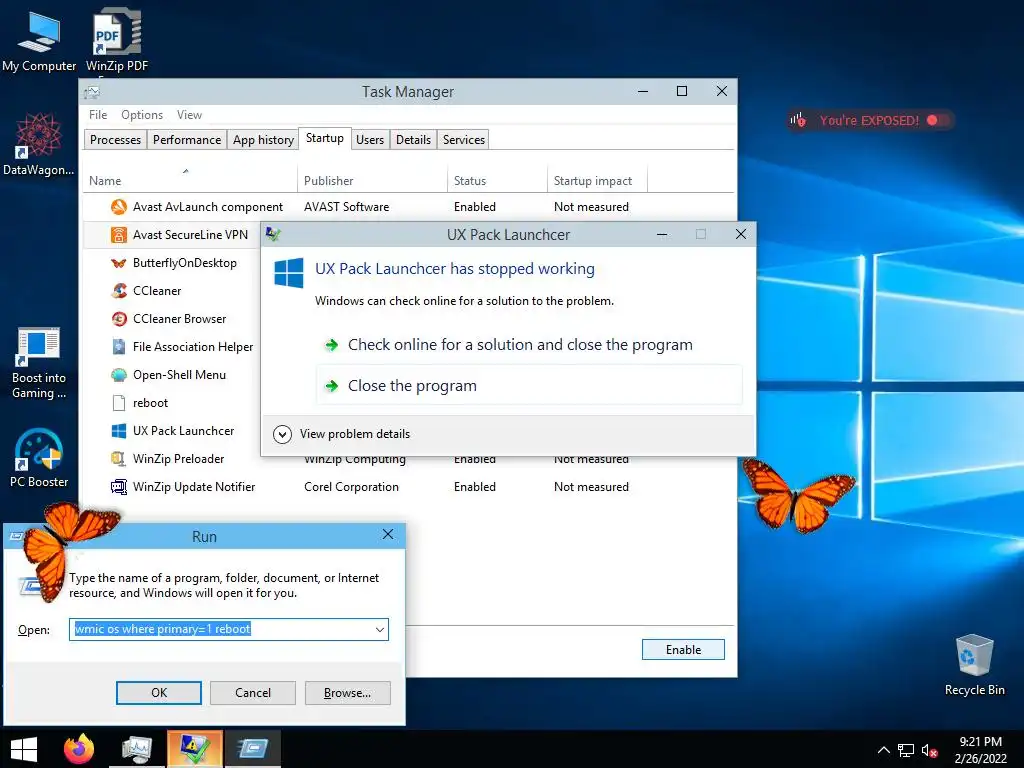Open Boost into Gaming desktop shortcut

39,363
